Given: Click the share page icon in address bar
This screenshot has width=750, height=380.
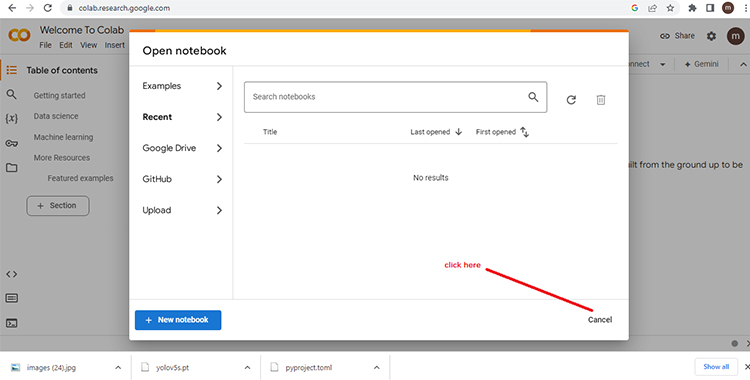Looking at the screenshot, I should pyautogui.click(x=652, y=8).
